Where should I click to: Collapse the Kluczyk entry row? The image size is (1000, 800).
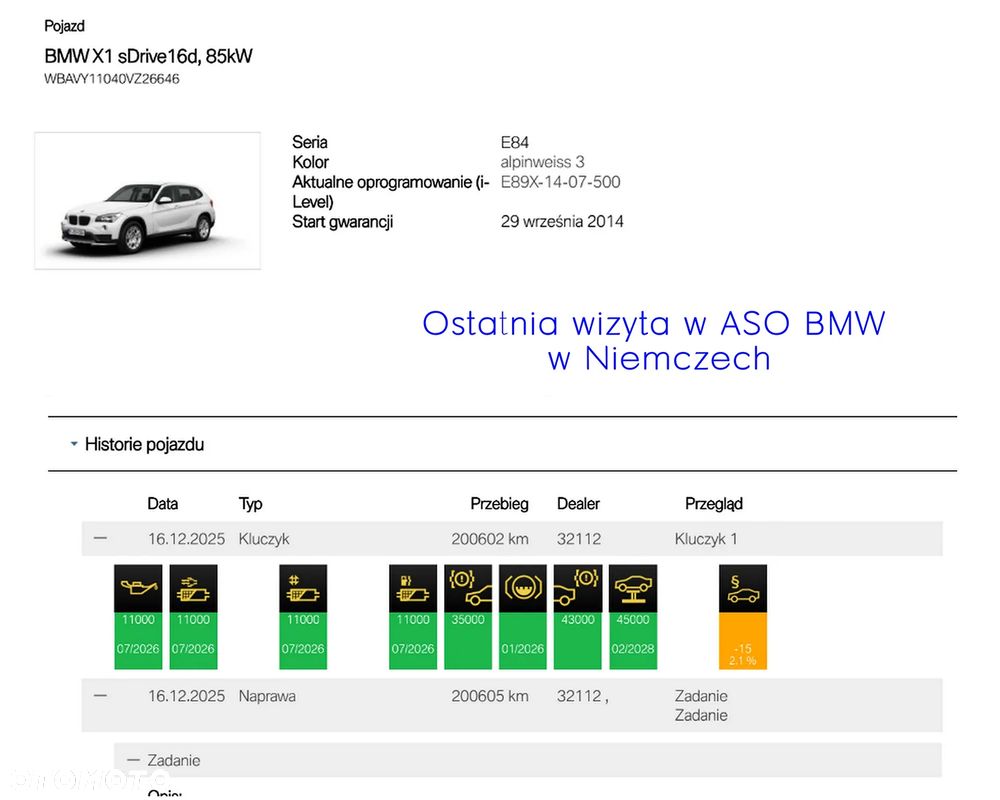100,538
